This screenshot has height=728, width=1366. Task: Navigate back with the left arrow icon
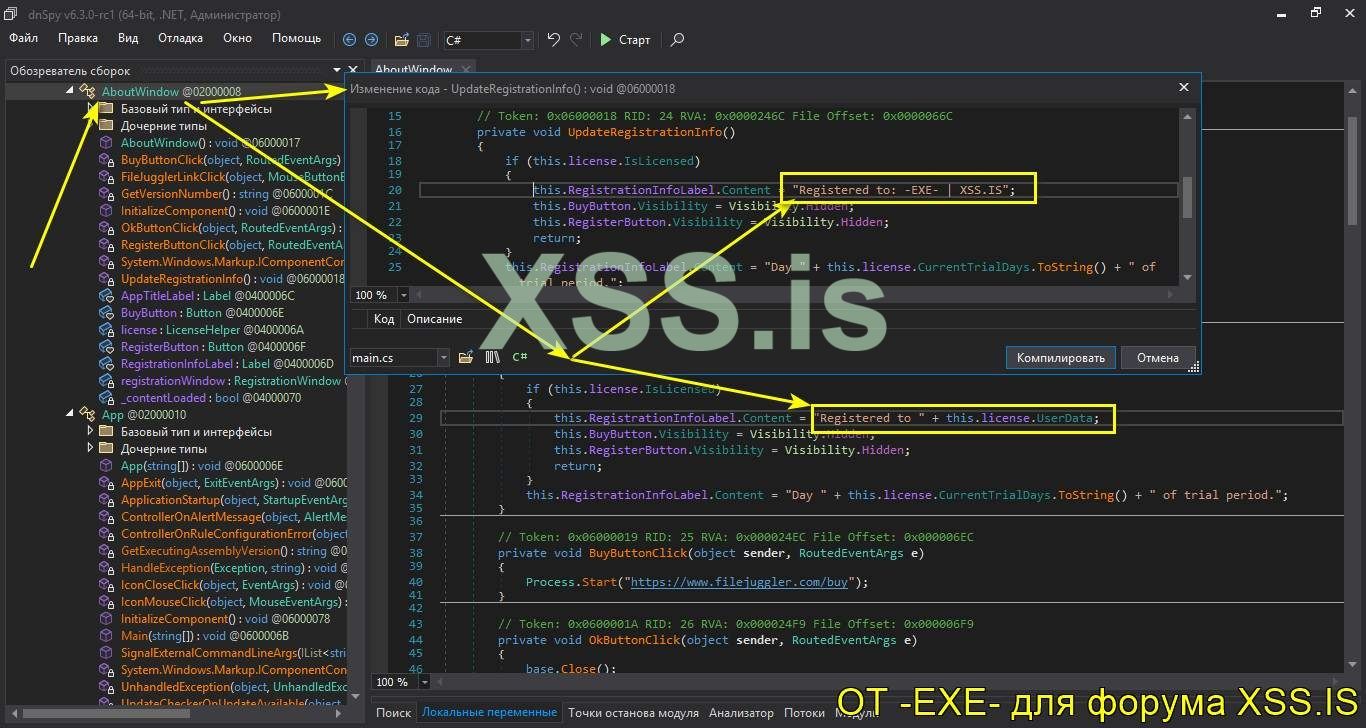tap(349, 40)
